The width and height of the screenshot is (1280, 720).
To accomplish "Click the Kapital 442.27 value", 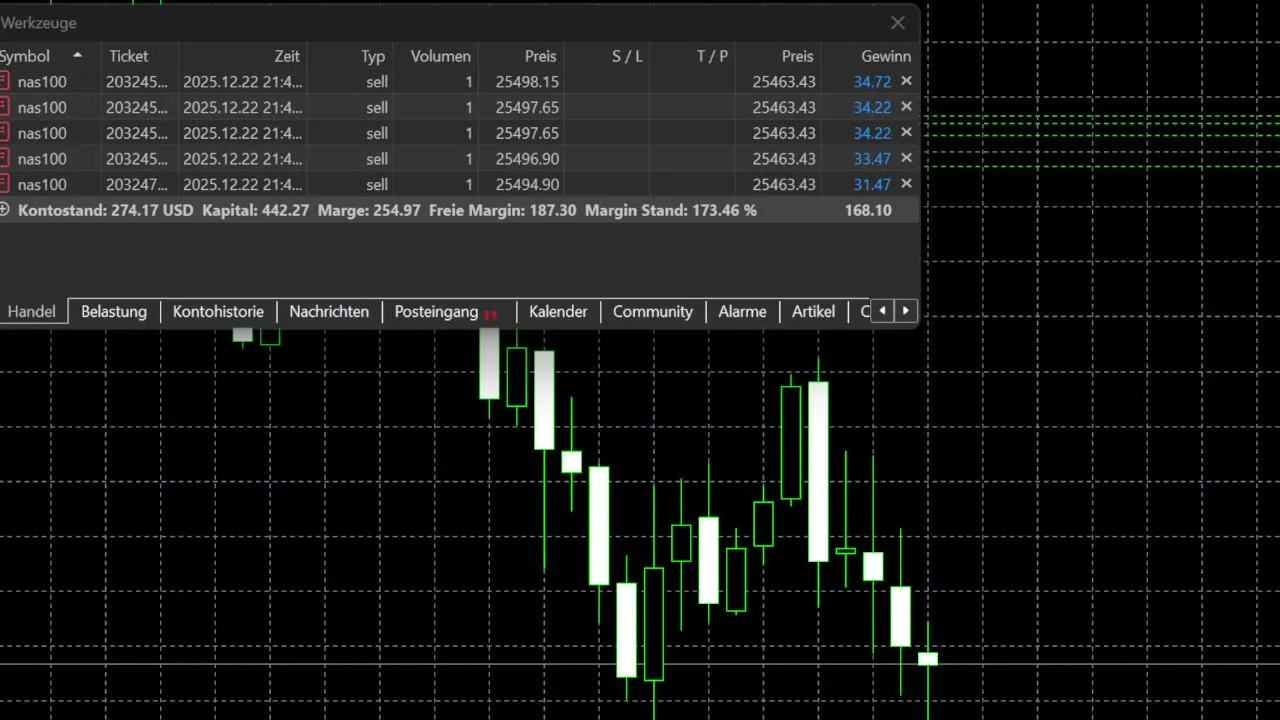I will (256, 211).
